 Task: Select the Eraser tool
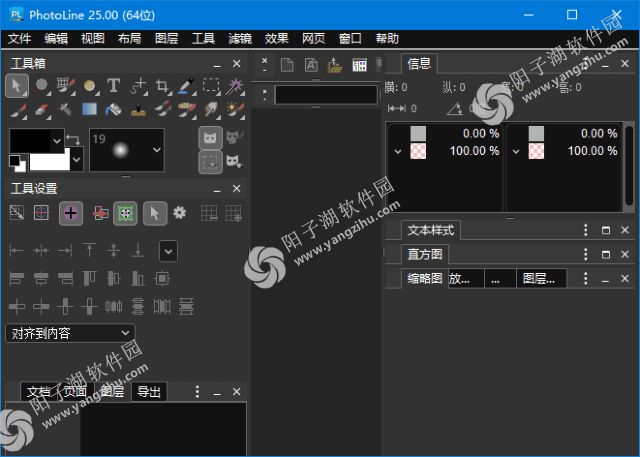tap(41, 110)
